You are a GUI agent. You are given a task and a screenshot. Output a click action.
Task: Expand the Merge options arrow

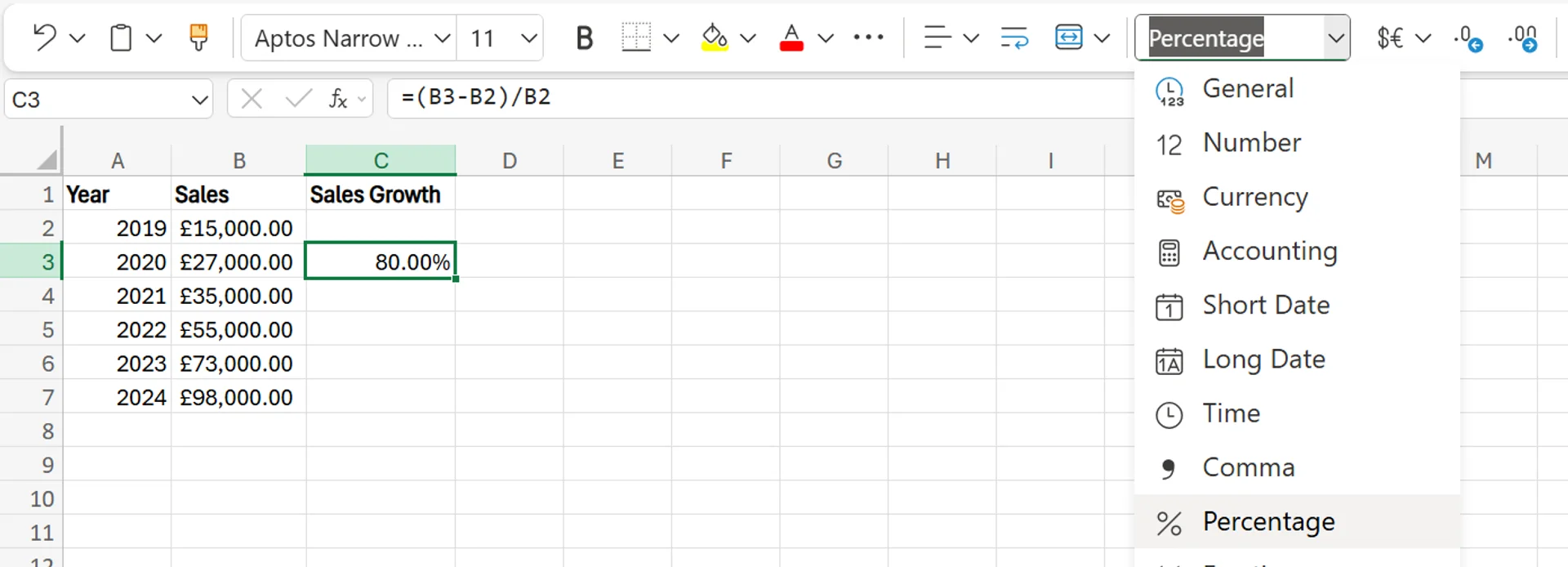point(1102,38)
